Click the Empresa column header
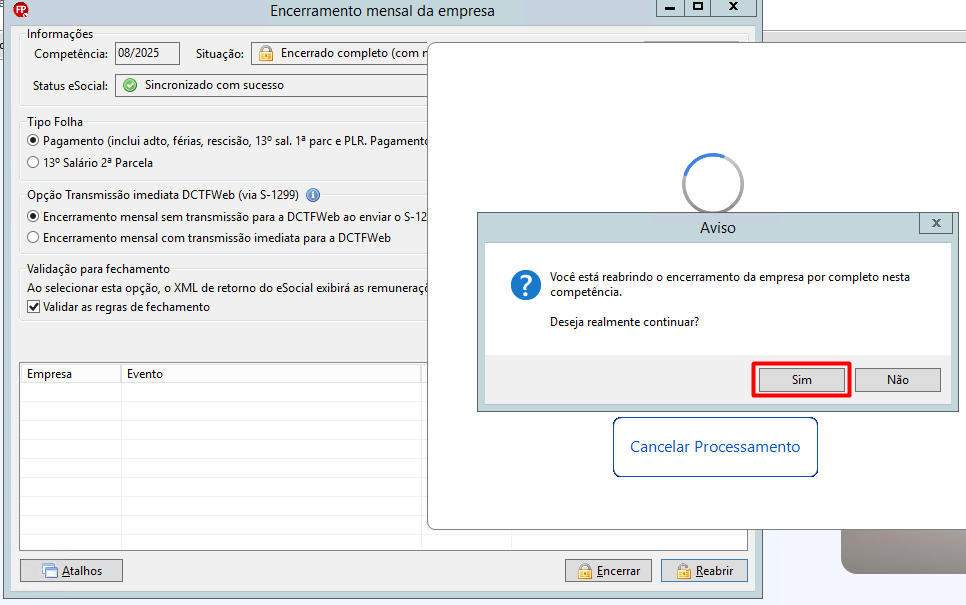The width and height of the screenshot is (966, 605). tap(71, 374)
